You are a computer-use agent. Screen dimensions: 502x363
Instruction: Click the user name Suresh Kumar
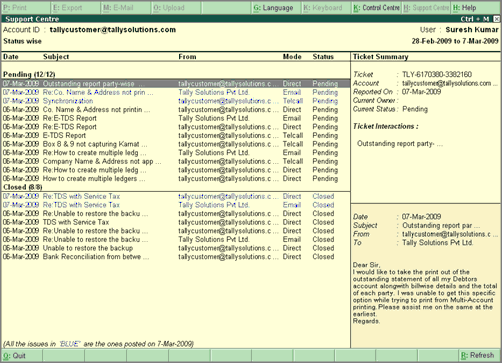[472, 30]
